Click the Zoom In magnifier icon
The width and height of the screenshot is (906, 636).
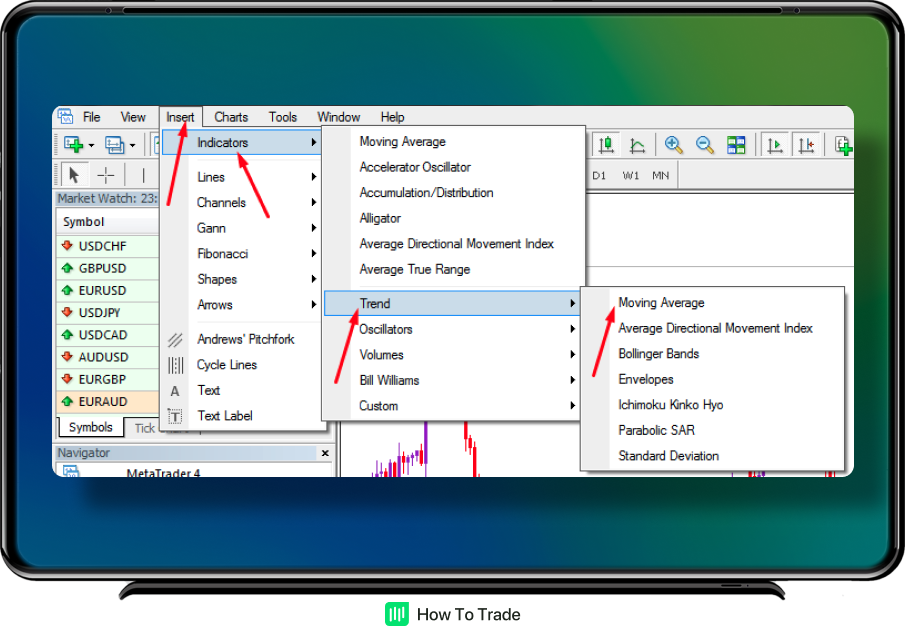(674, 146)
